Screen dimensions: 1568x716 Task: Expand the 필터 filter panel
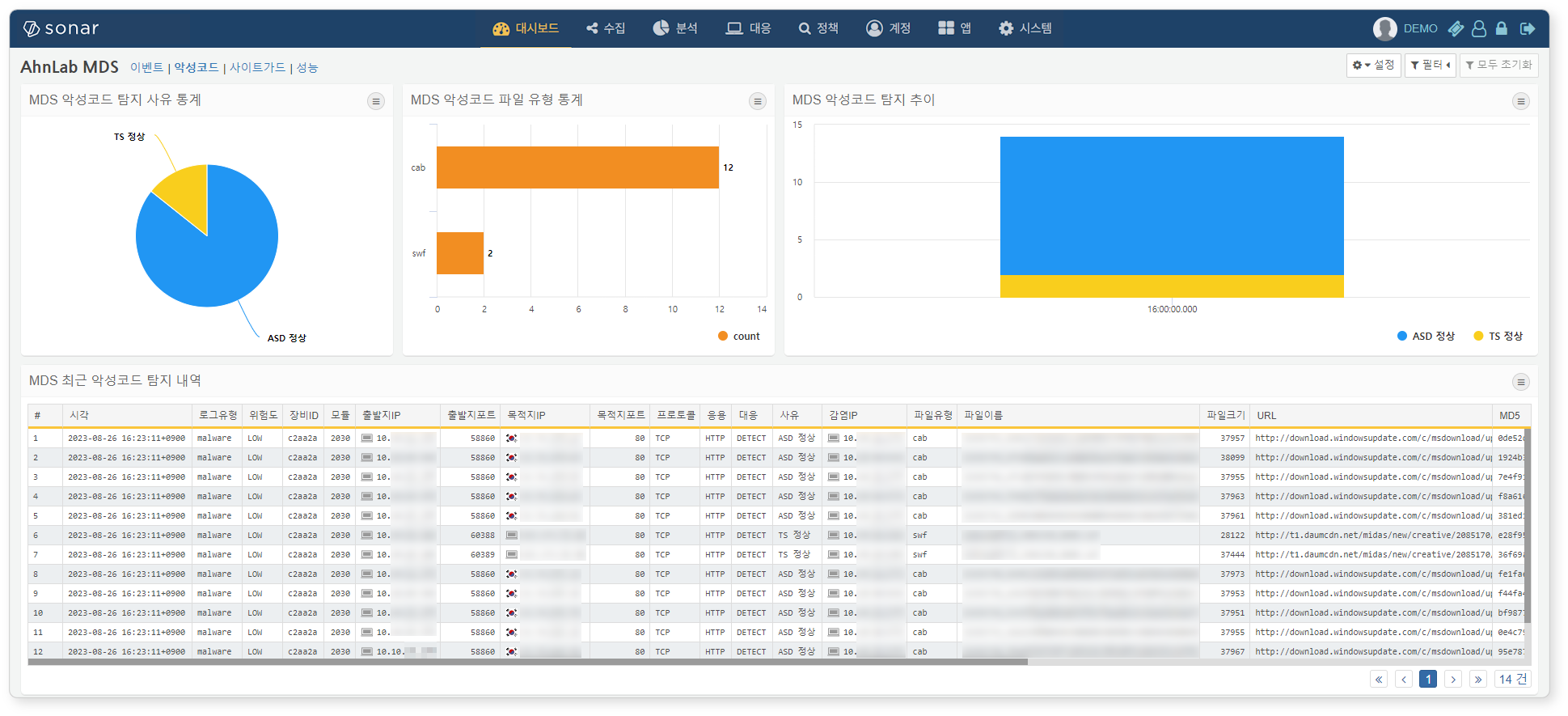pyautogui.click(x=1430, y=65)
